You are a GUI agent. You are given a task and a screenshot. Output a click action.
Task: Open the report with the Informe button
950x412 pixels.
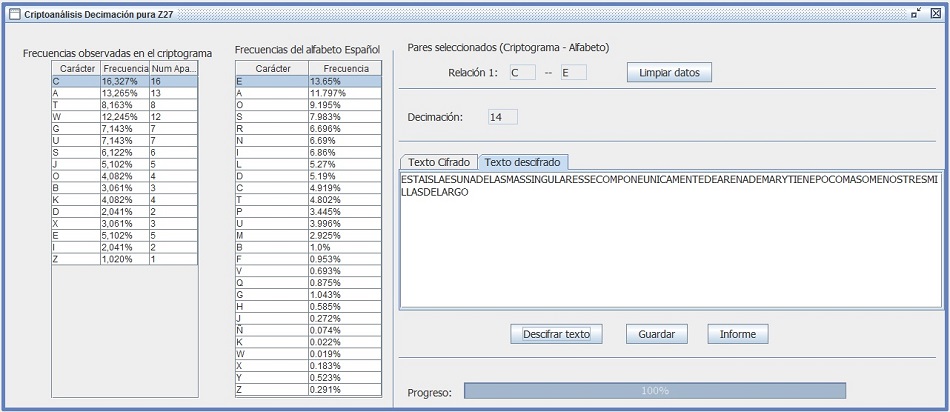coord(738,334)
